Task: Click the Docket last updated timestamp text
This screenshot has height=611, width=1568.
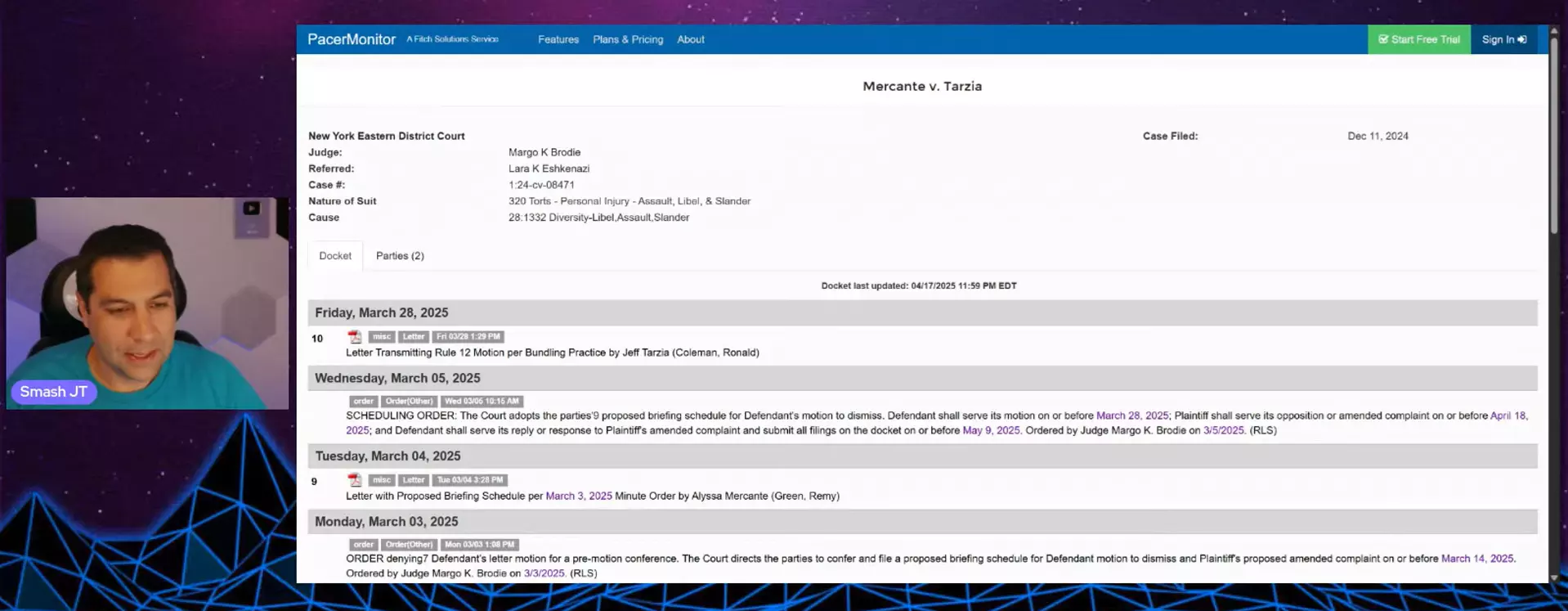Action: pyautogui.click(x=919, y=285)
